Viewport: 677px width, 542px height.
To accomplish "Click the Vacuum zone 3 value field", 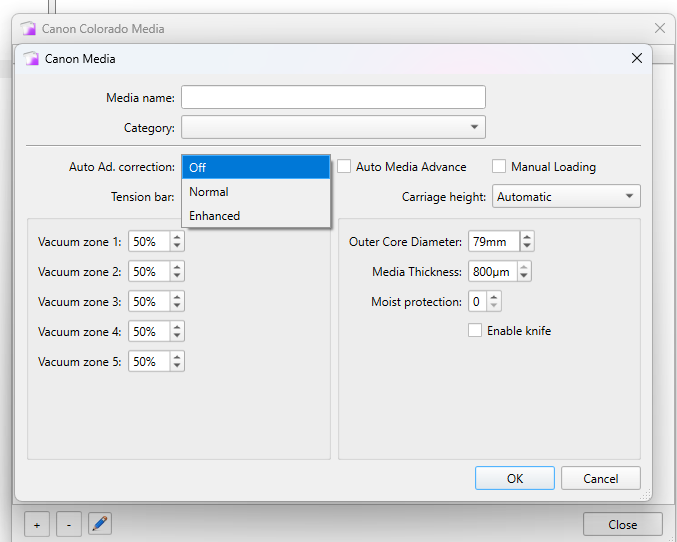I will coord(149,301).
